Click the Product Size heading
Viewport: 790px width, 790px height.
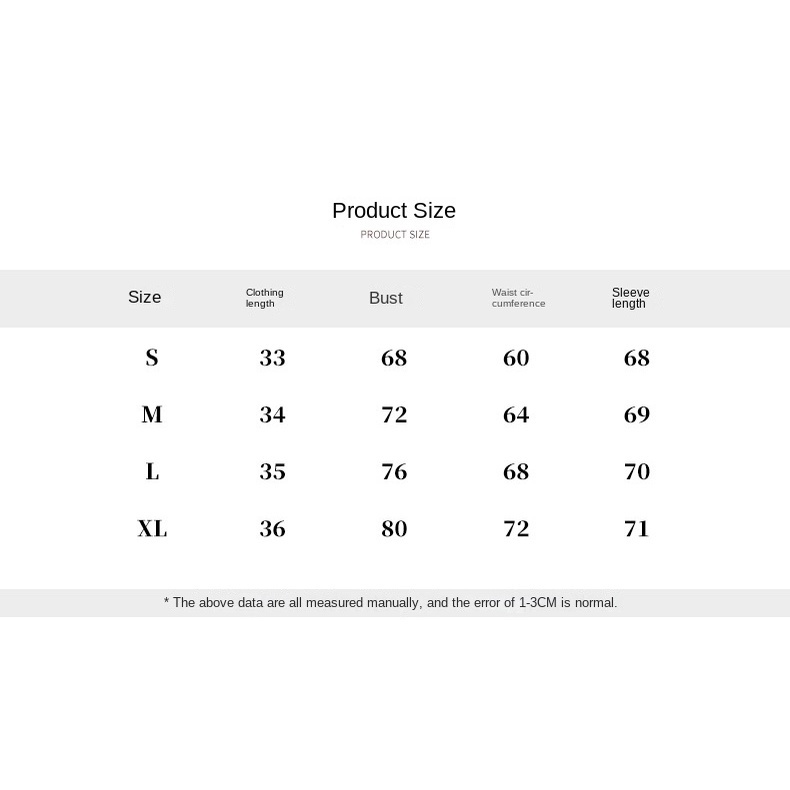(394, 211)
